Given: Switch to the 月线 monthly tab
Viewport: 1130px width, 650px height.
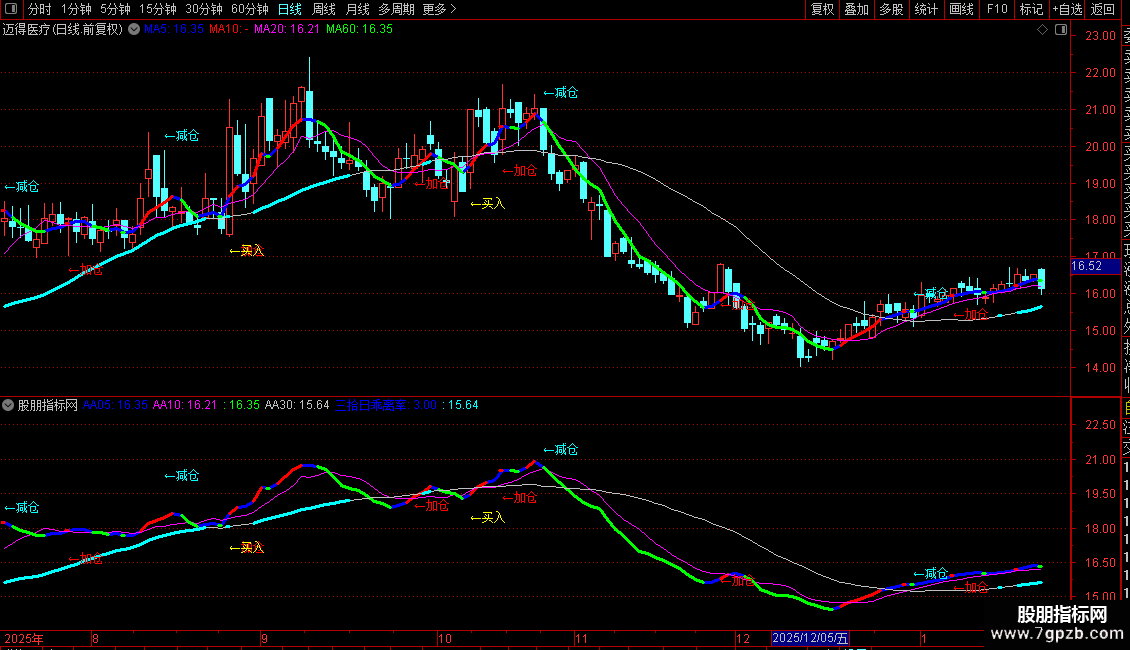Looking at the screenshot, I should pyautogui.click(x=357, y=9).
